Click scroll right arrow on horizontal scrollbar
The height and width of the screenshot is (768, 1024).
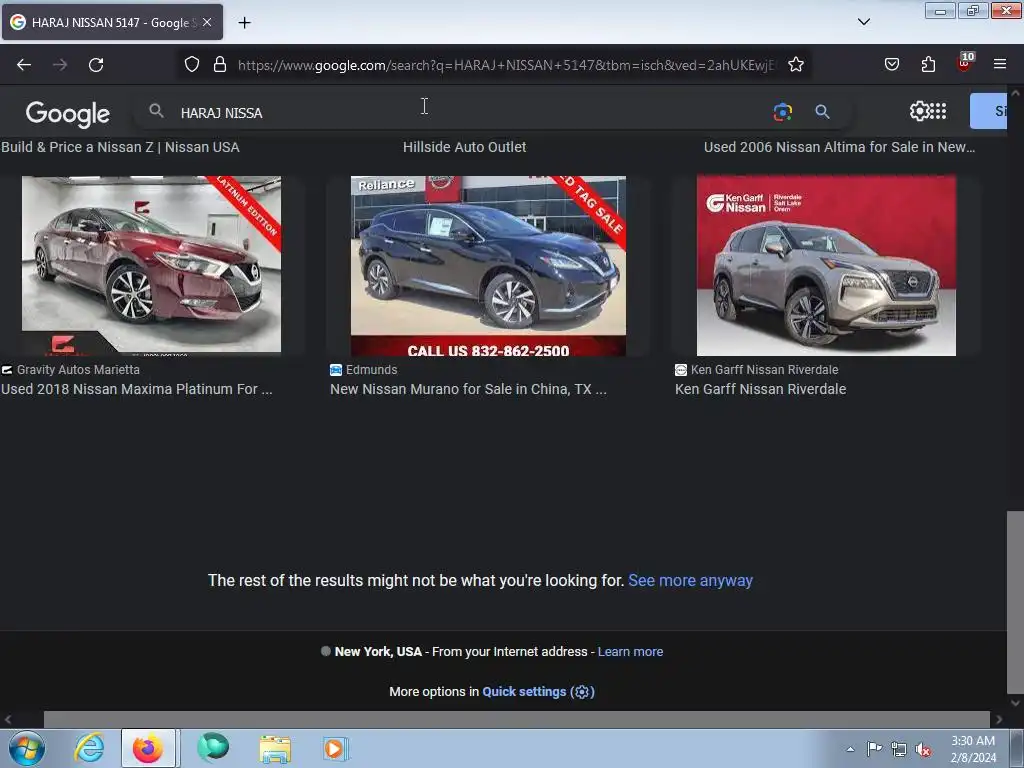pyautogui.click(x=999, y=720)
